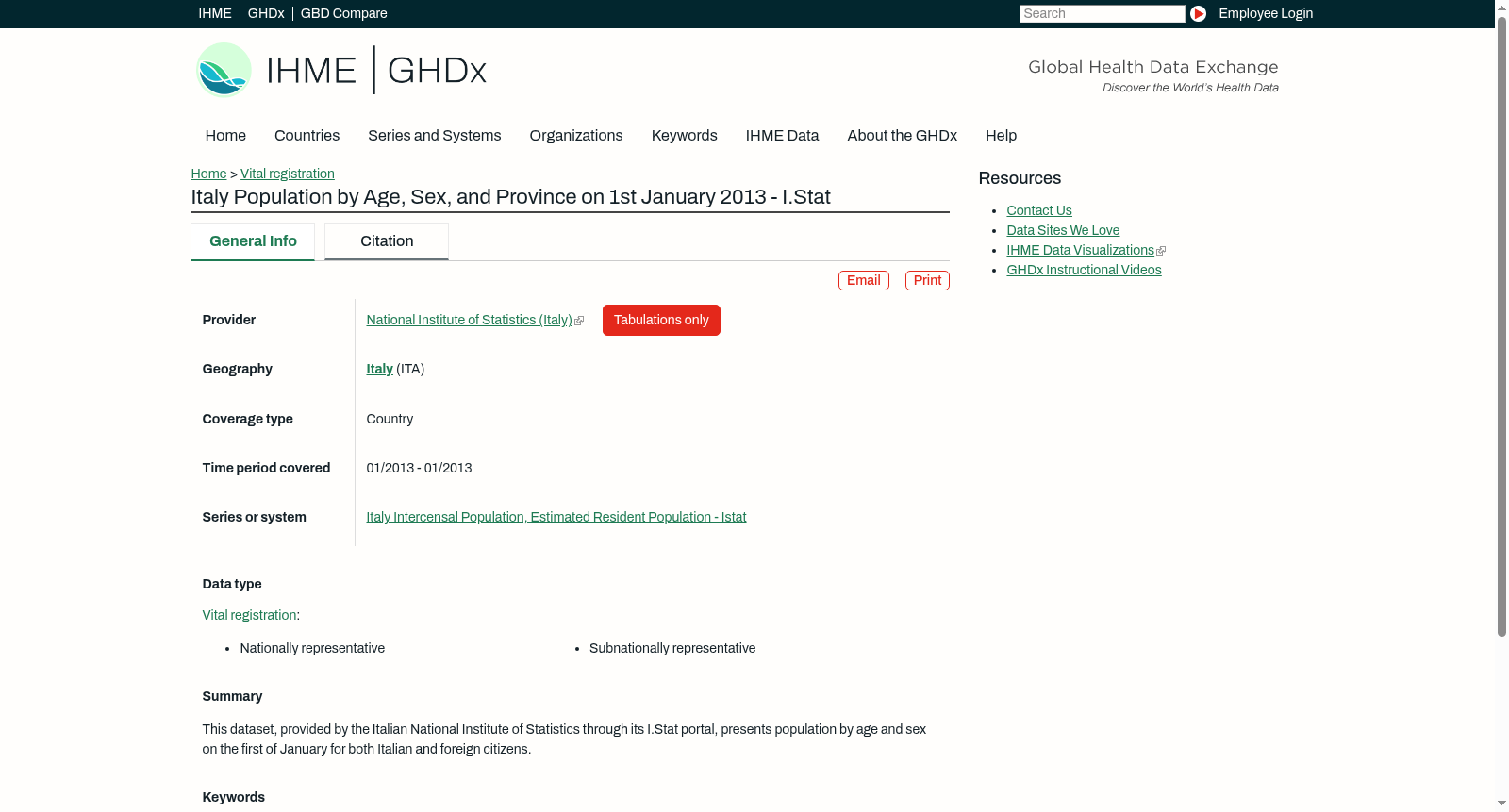The height and width of the screenshot is (812, 1509).
Task: Click the red Tabulations only button
Action: pyautogui.click(x=661, y=321)
